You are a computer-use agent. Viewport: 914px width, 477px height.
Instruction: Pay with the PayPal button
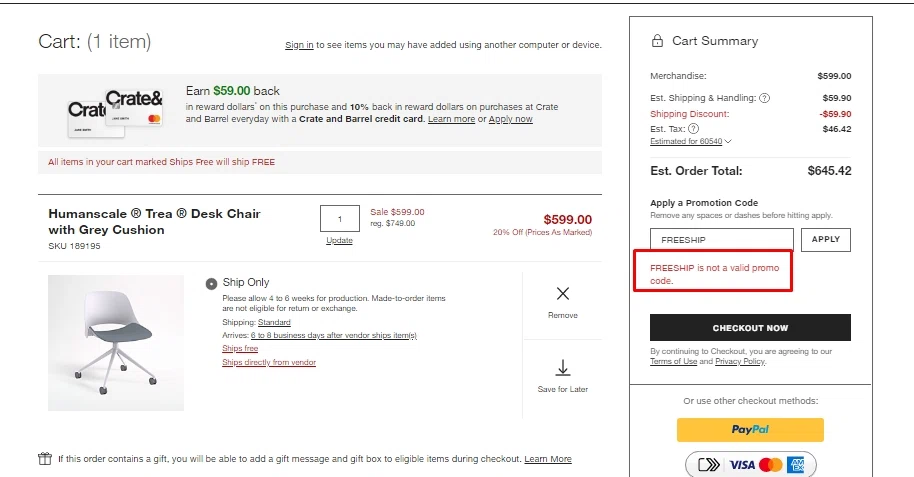point(750,429)
